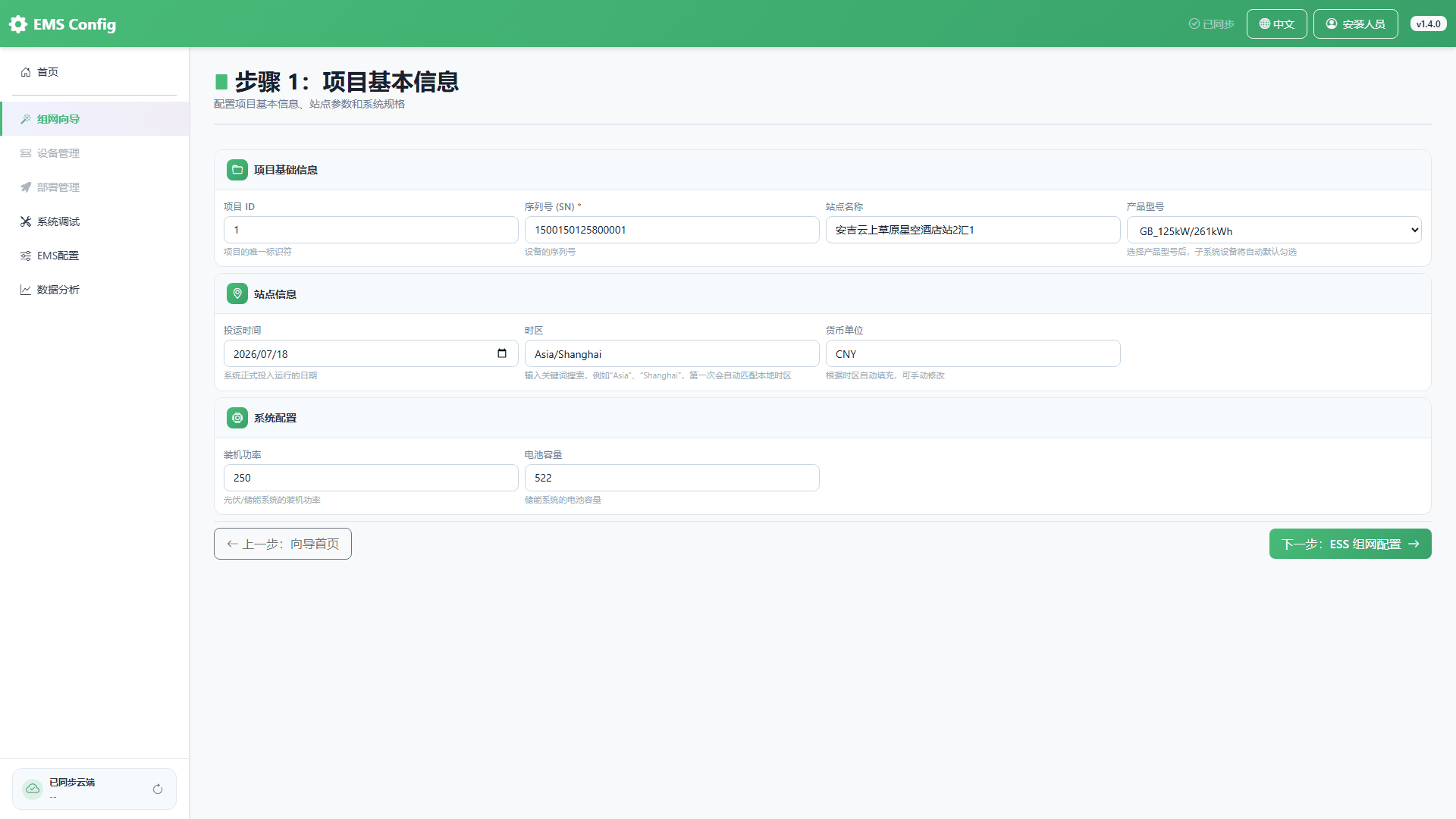Viewport: 1456px width, 819px height.
Task: Open the 安装人员 user menu
Action: tap(1356, 24)
